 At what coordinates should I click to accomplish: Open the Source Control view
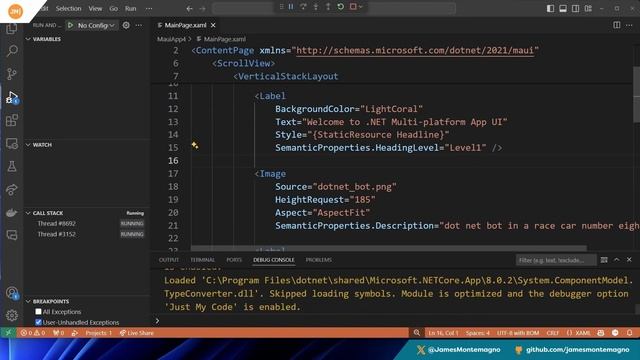click(x=12, y=74)
